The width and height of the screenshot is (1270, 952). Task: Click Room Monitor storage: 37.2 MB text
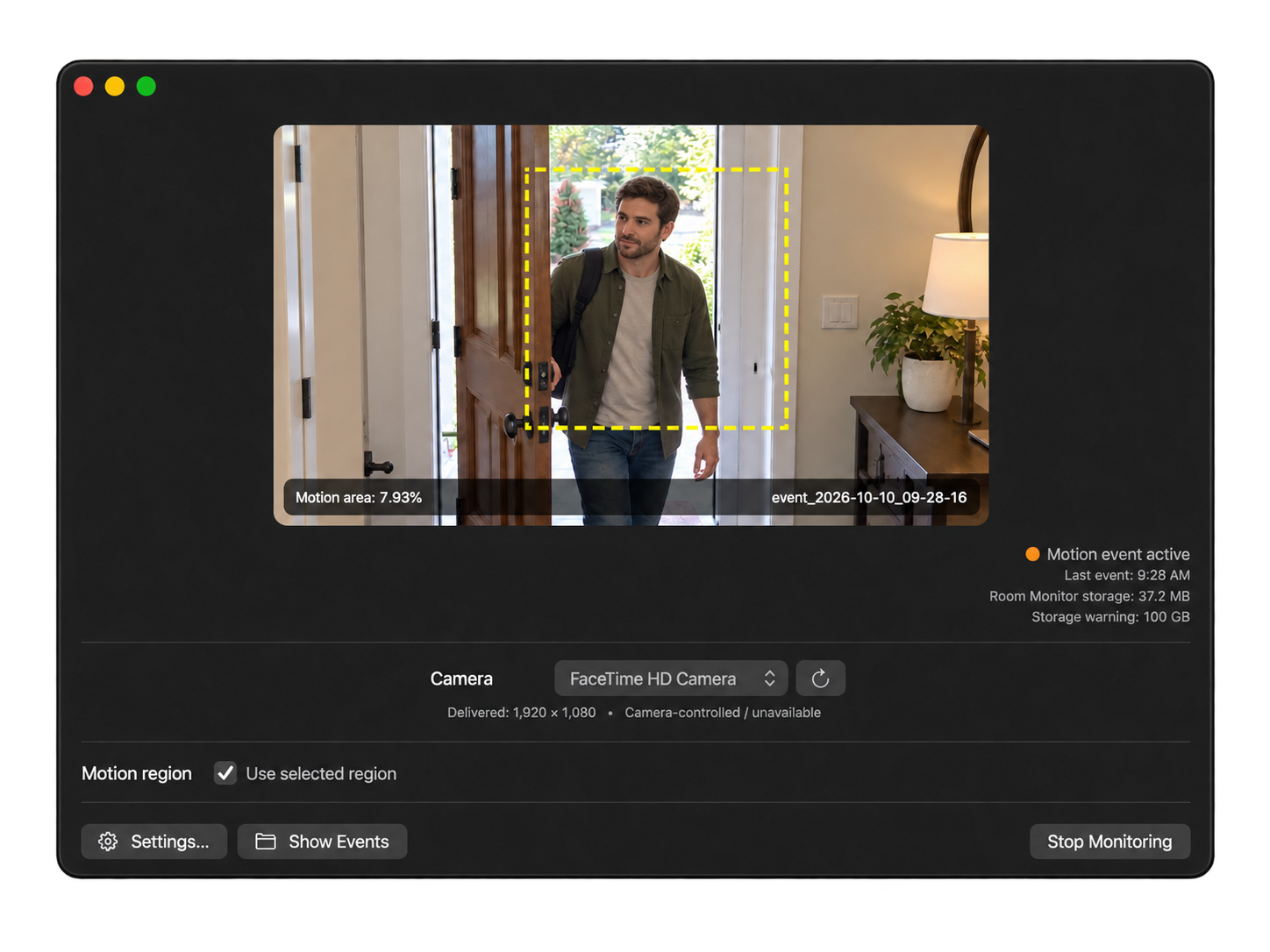tap(1089, 596)
